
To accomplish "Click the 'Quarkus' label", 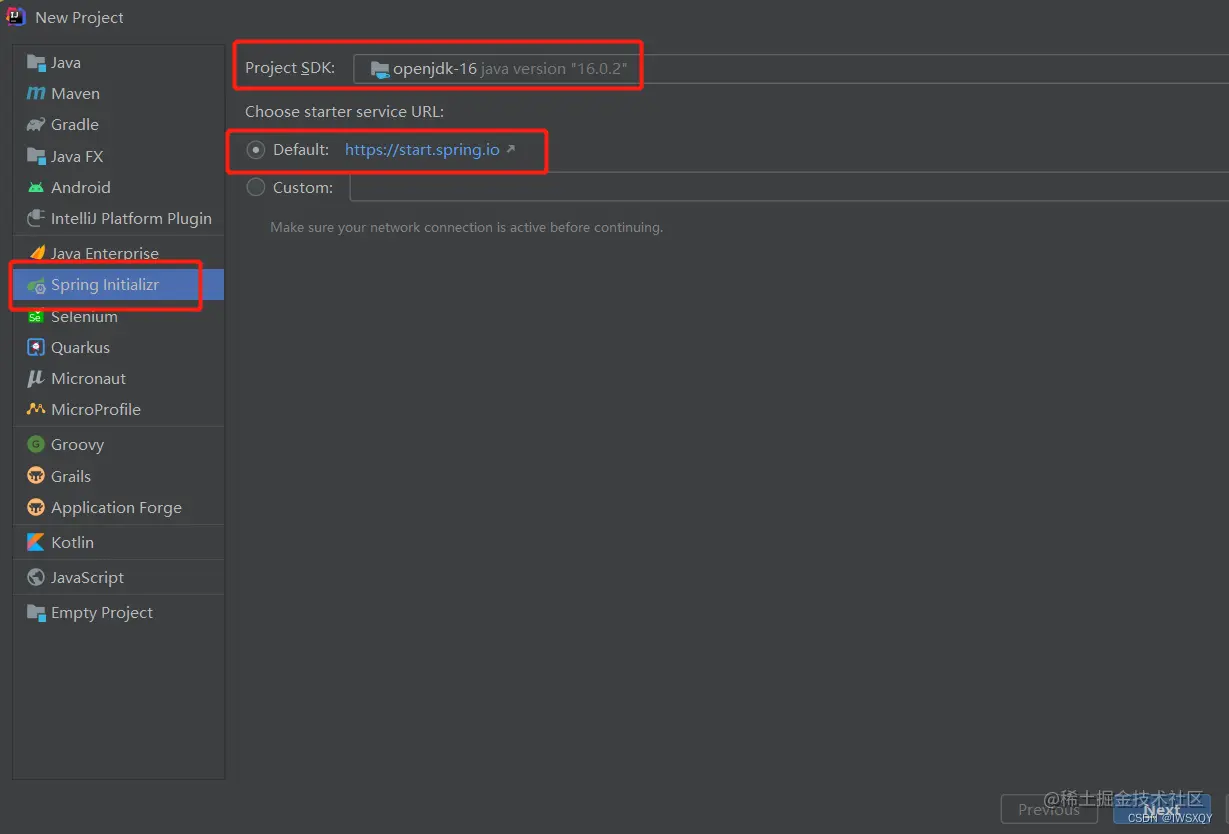I will click(80, 348).
